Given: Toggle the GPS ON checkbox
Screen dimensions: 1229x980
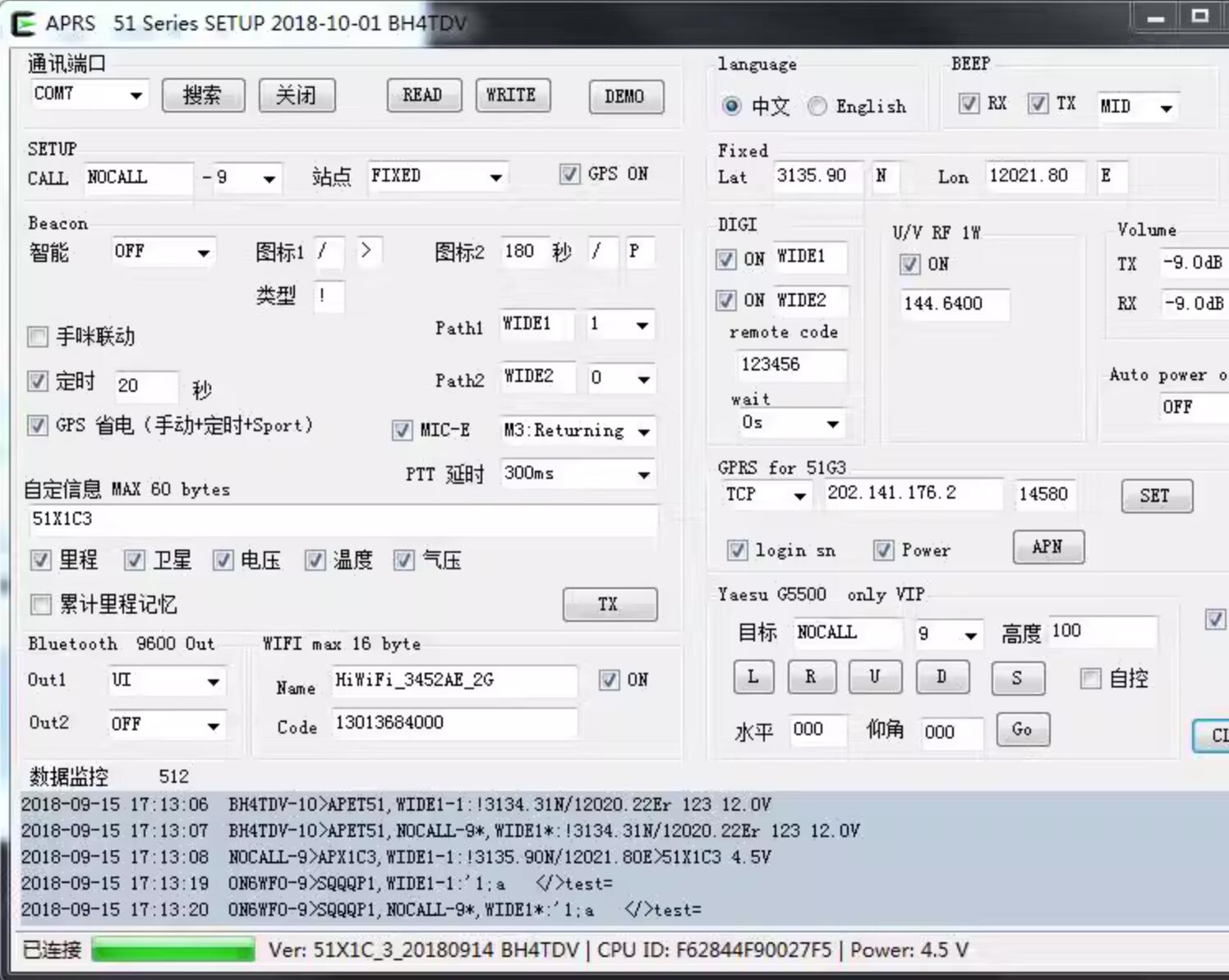Looking at the screenshot, I should tap(569, 174).
